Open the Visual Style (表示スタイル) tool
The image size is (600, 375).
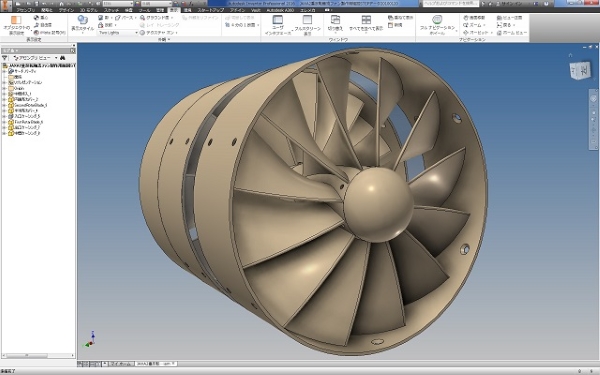[x=82, y=24]
